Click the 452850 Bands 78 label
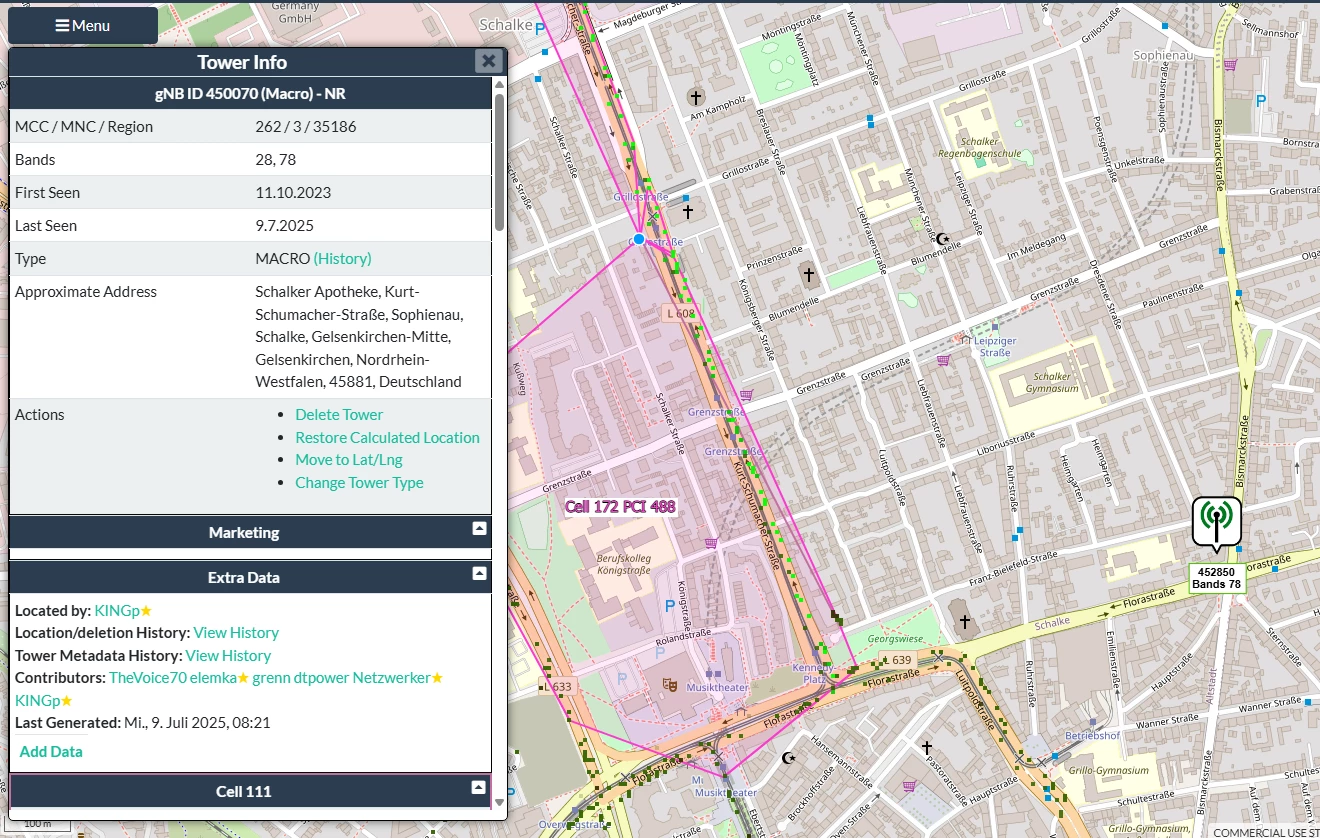1320x838 pixels. tap(1217, 578)
